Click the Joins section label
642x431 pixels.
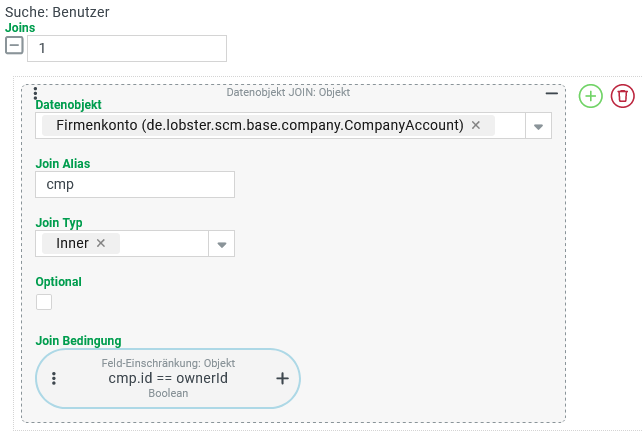pos(20,28)
